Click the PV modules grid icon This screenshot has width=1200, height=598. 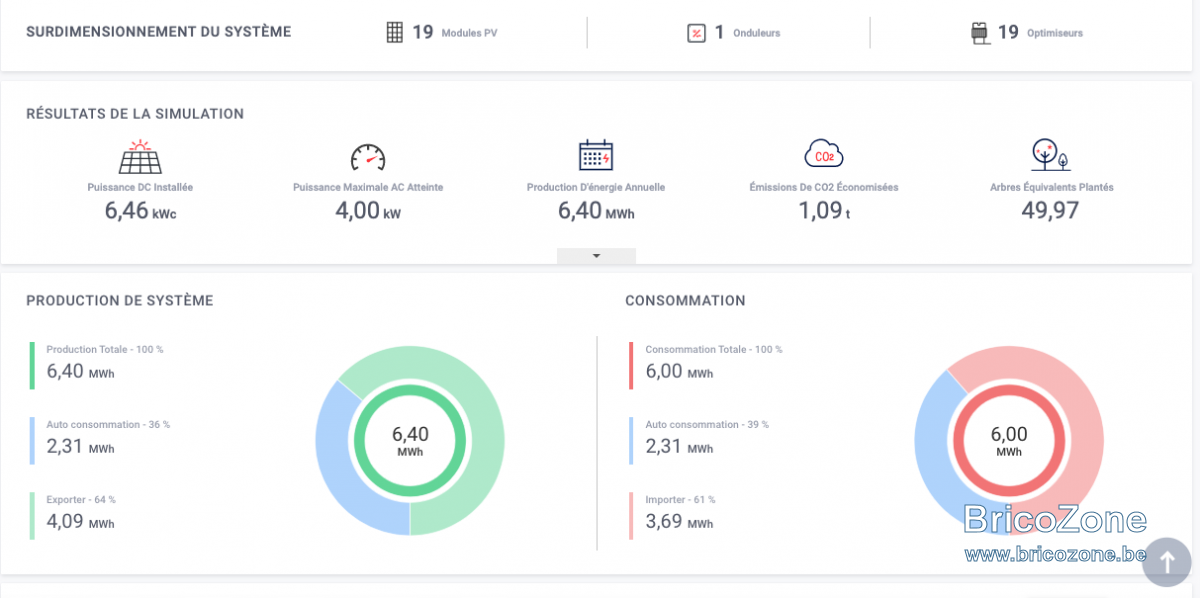394,33
